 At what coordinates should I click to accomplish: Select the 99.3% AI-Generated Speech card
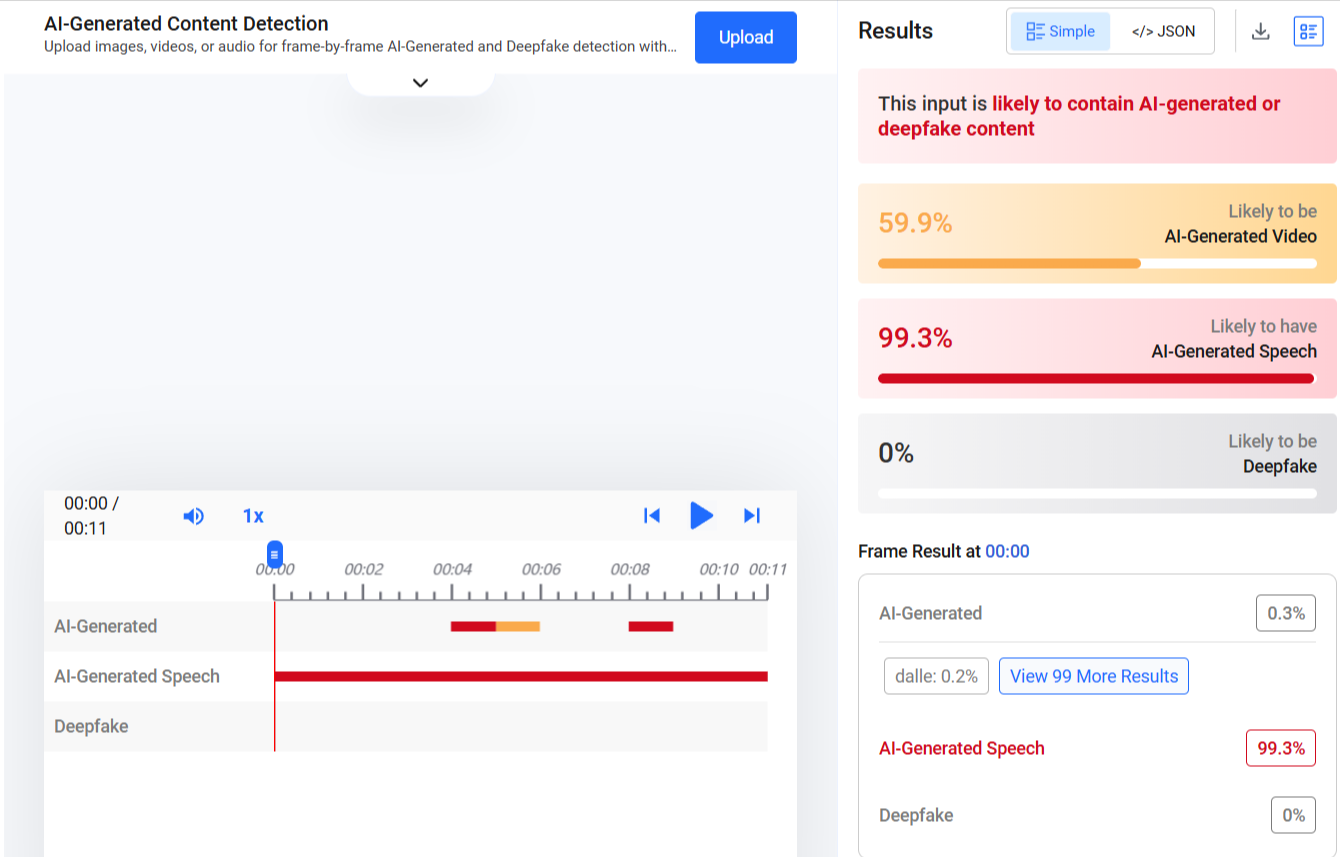[x=1097, y=348]
